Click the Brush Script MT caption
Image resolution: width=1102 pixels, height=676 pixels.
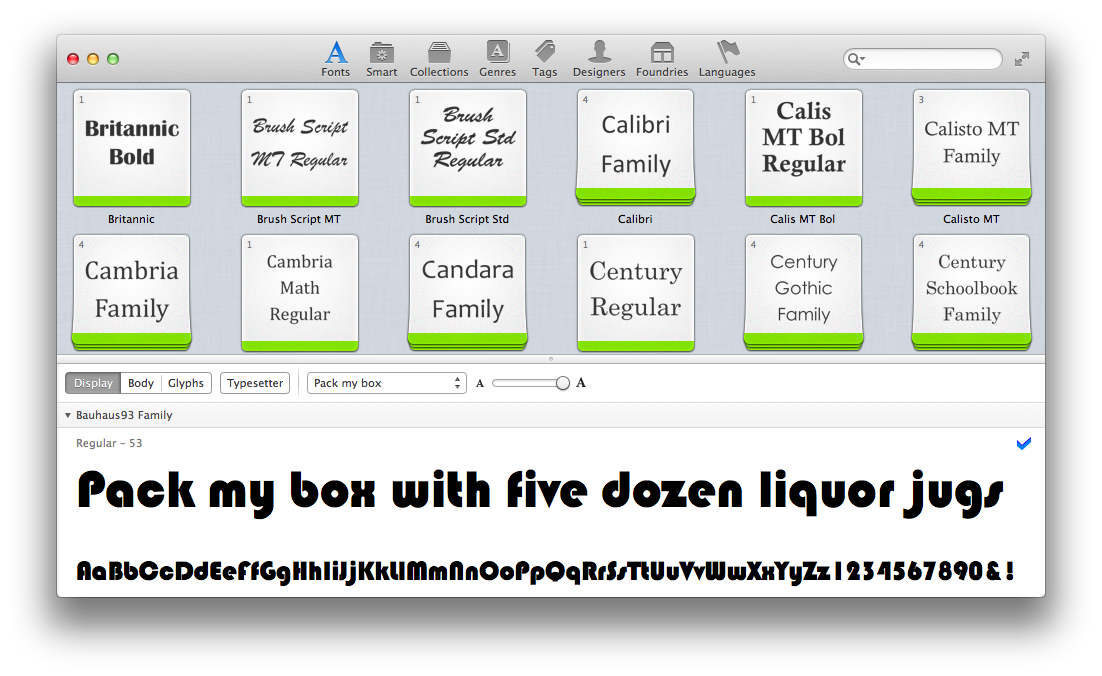299,219
